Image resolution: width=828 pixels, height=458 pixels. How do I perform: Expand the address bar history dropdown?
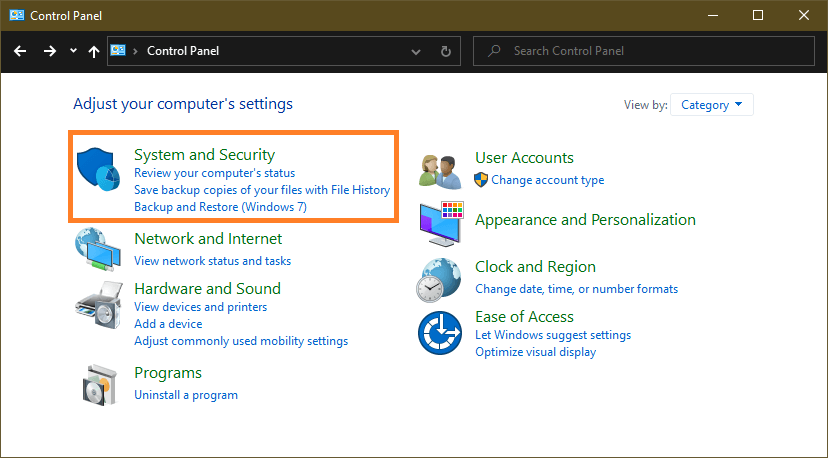416,51
